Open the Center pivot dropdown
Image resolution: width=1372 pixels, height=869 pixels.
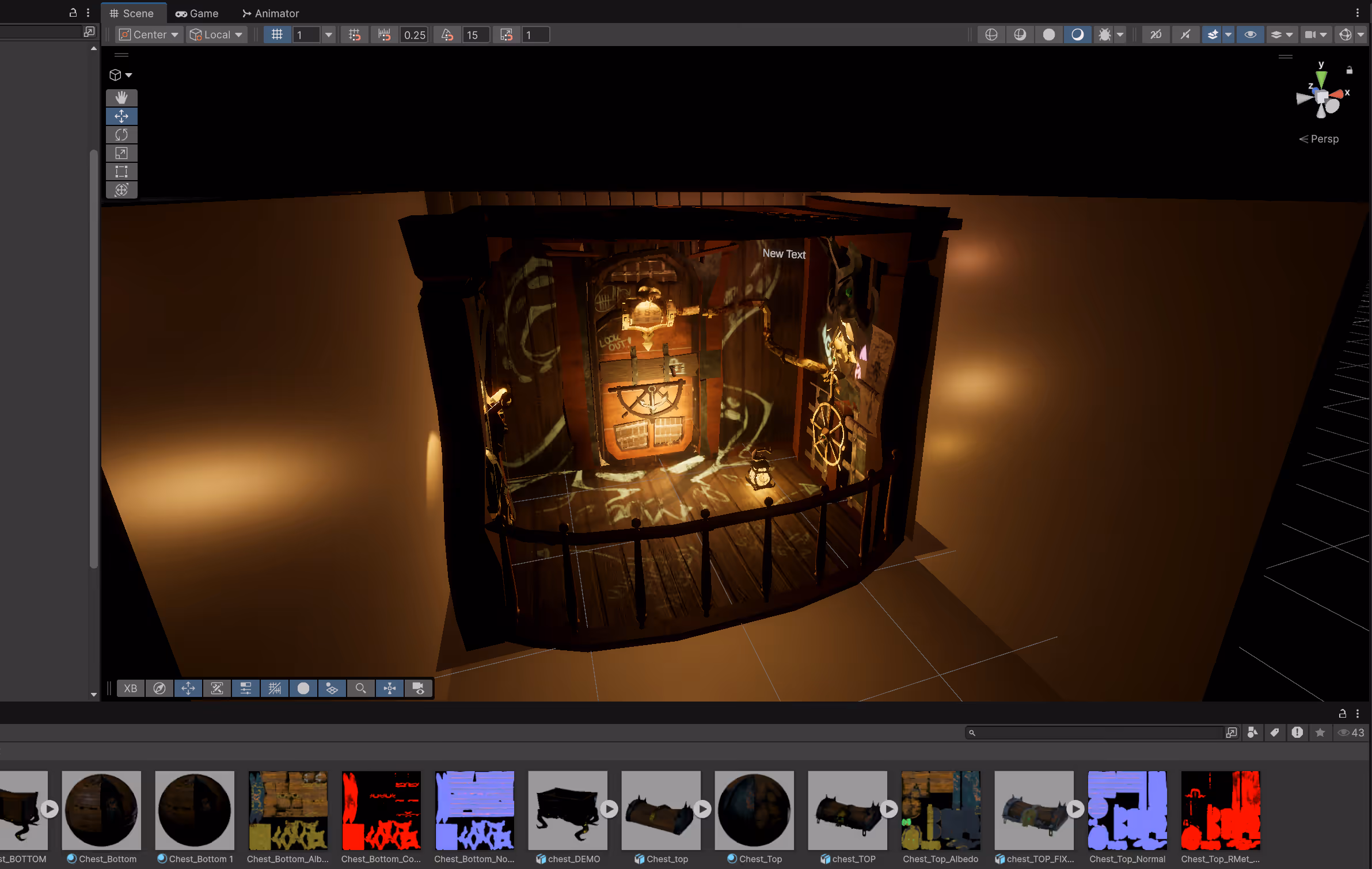pos(149,35)
